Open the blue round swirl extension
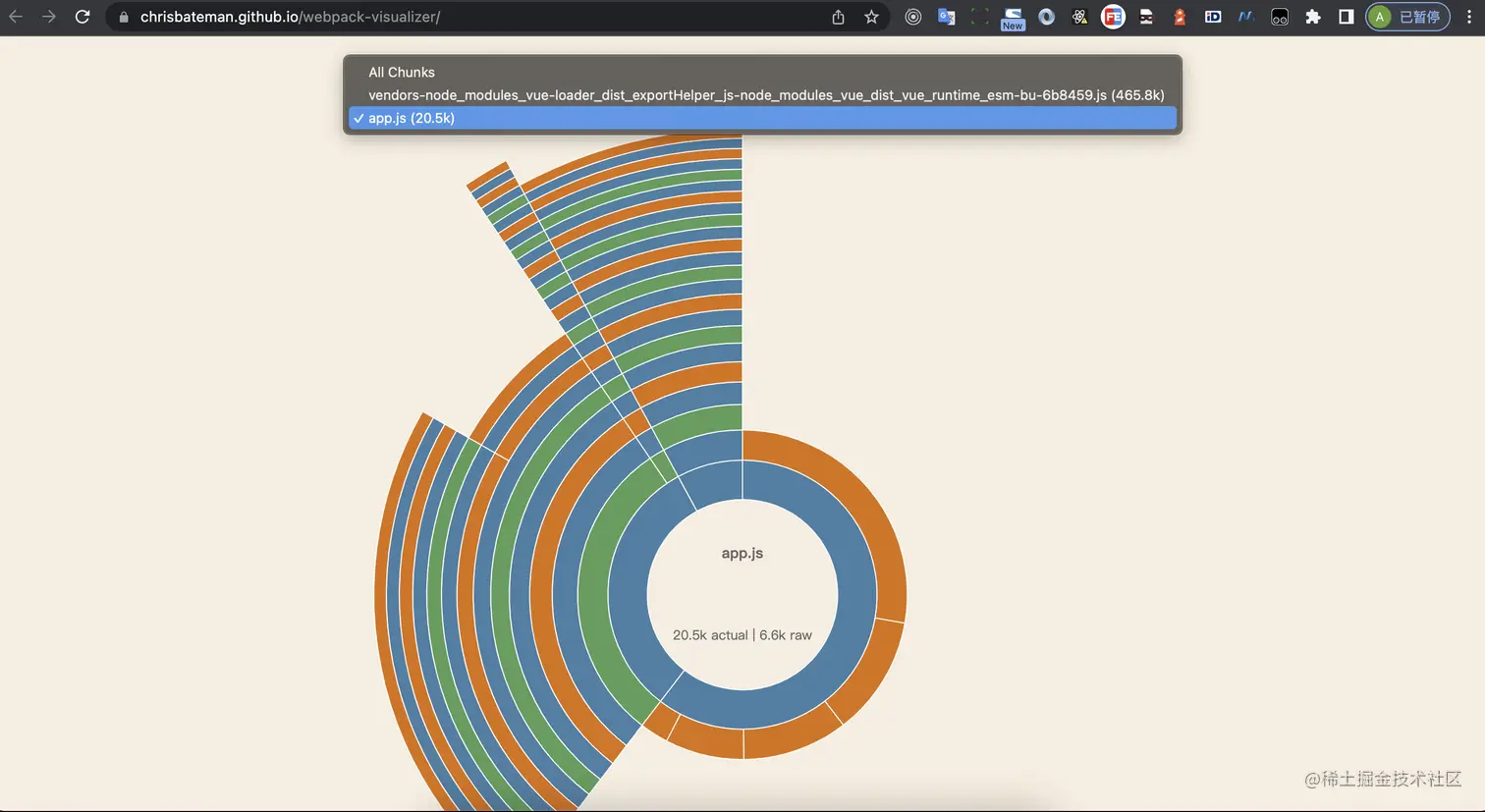 pyautogui.click(x=1047, y=17)
